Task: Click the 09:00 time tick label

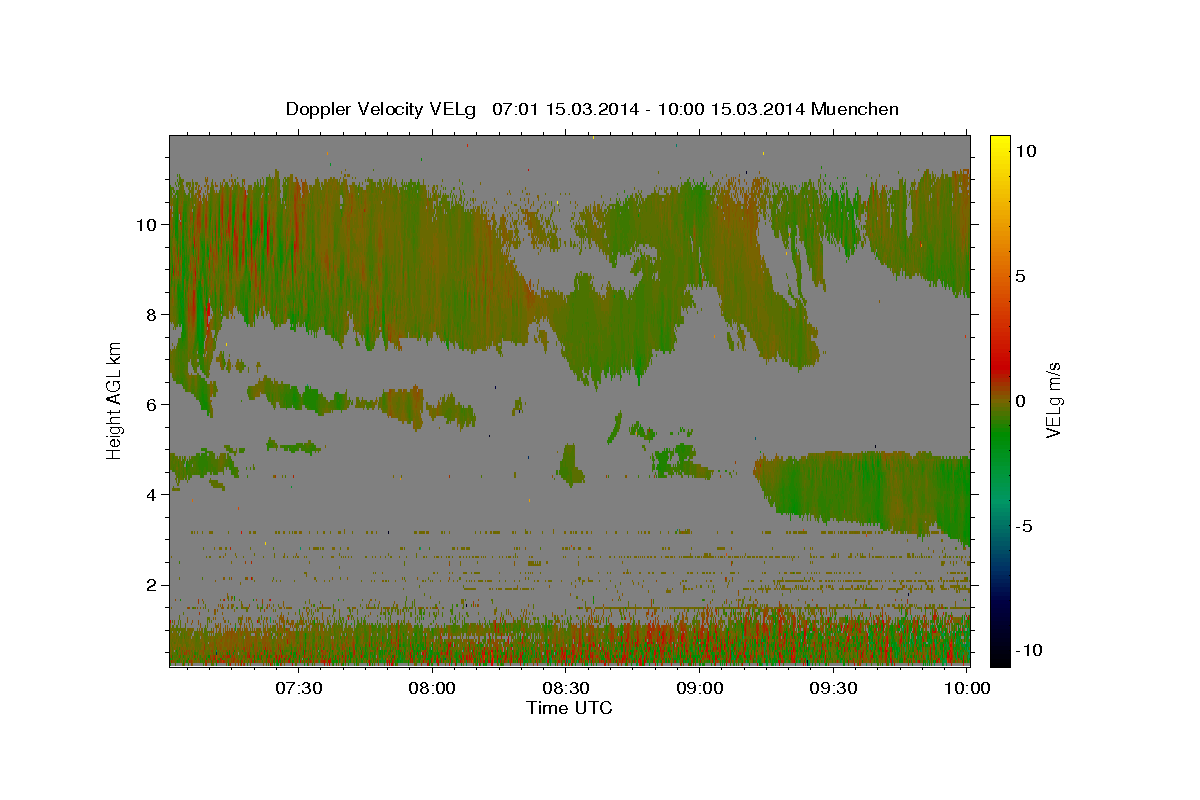Action: (x=699, y=688)
